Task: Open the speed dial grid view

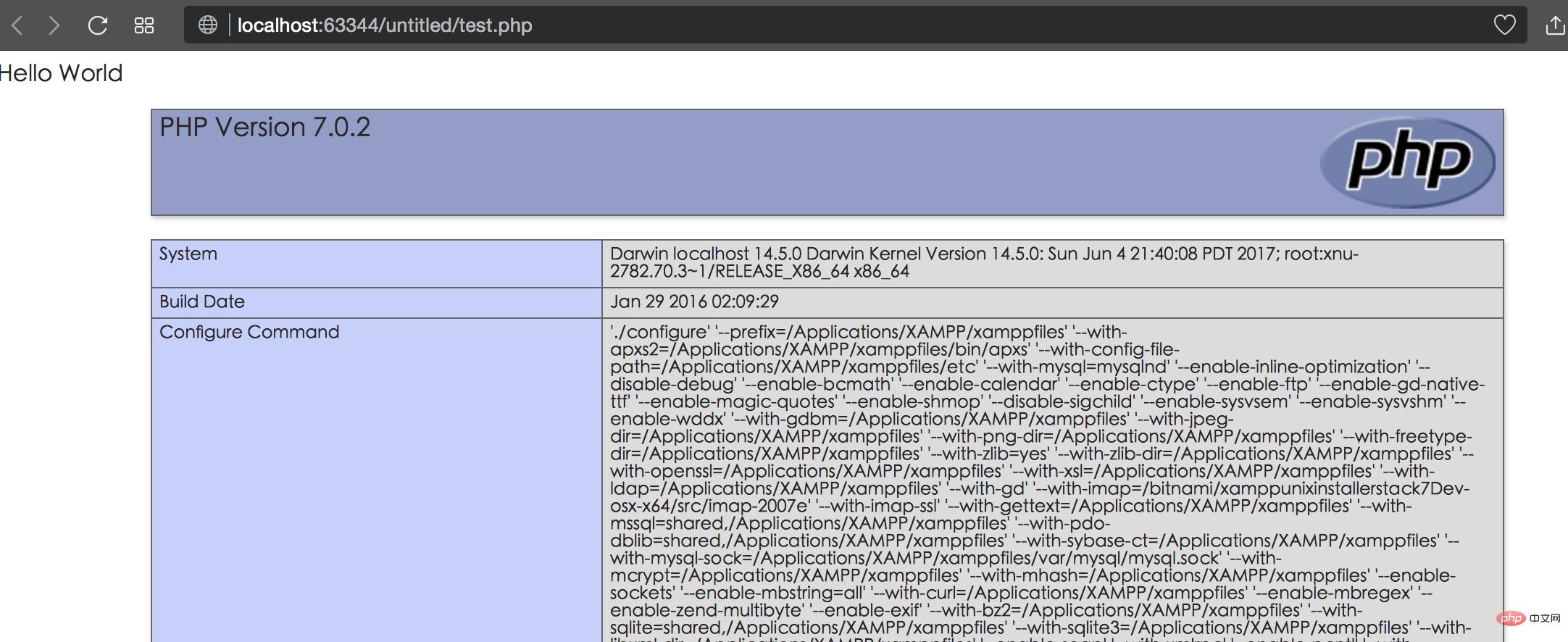Action: tap(144, 26)
